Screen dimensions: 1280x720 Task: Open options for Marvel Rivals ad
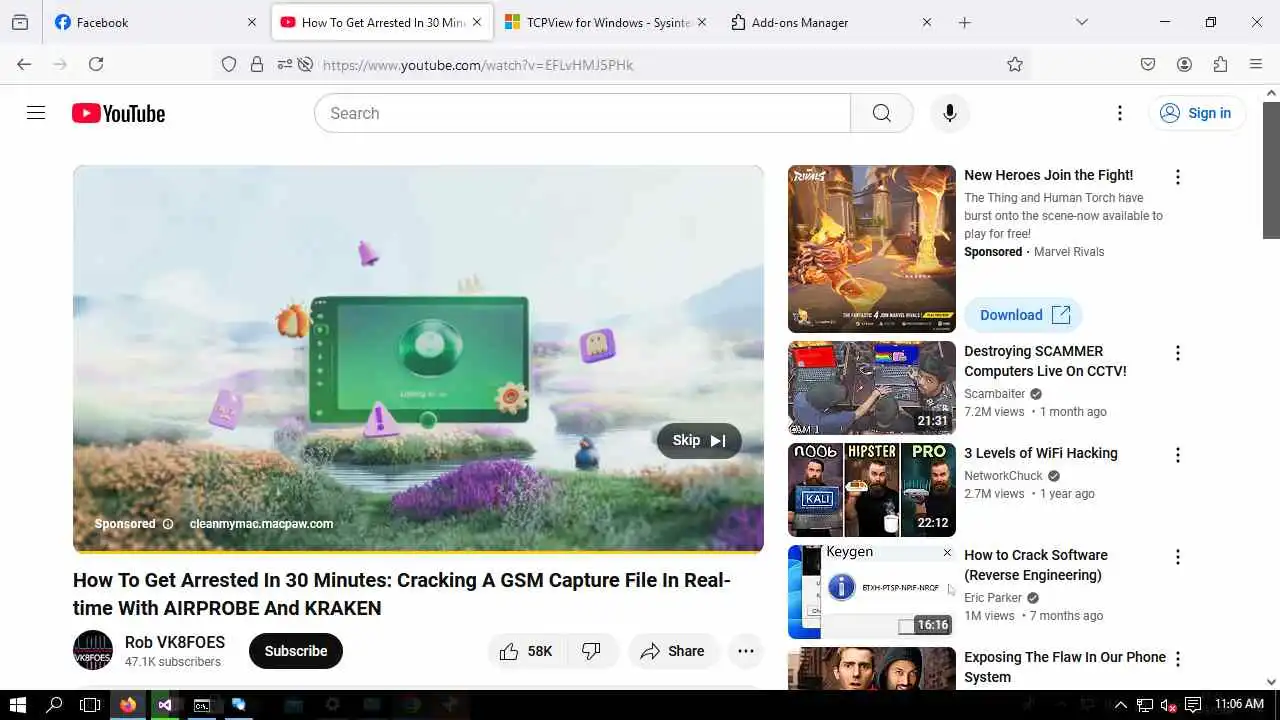point(1177,177)
